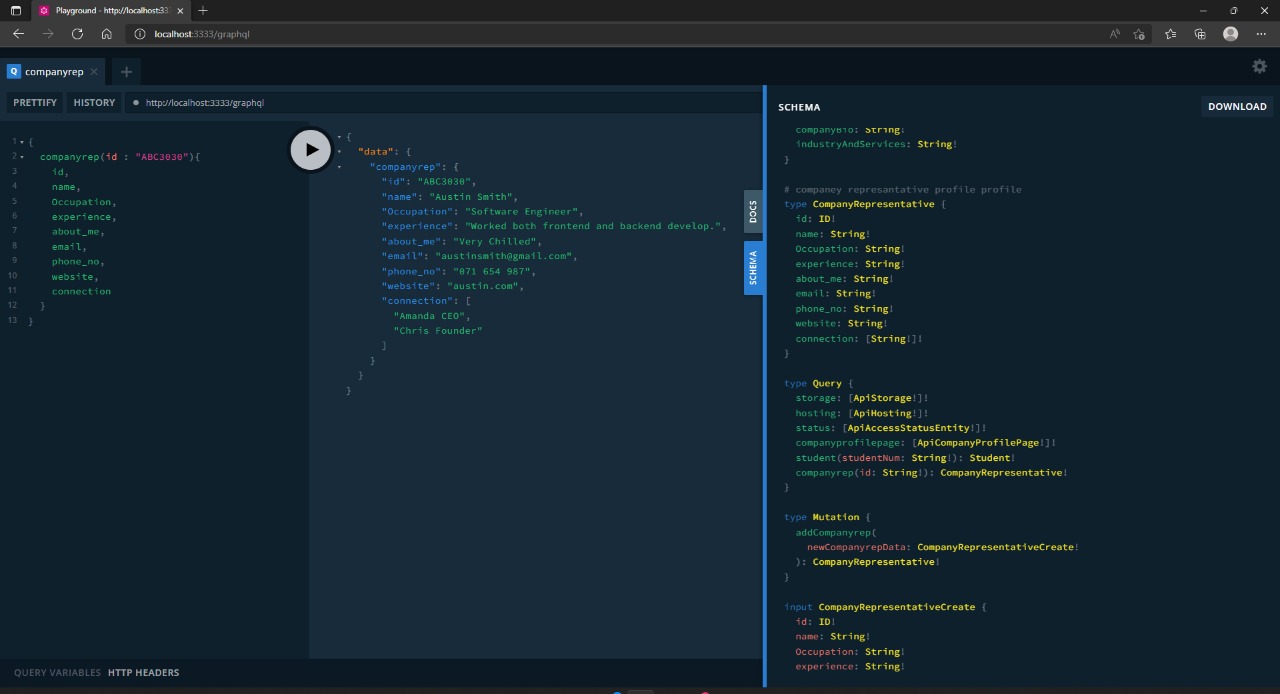Click the browser forward arrow
1280x694 pixels.
48,34
